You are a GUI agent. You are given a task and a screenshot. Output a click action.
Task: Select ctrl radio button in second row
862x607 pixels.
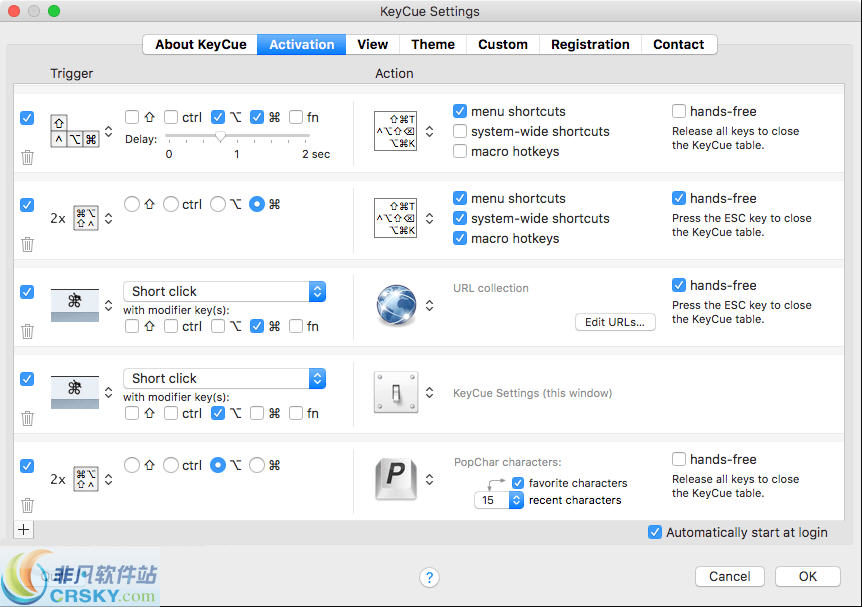(x=171, y=204)
